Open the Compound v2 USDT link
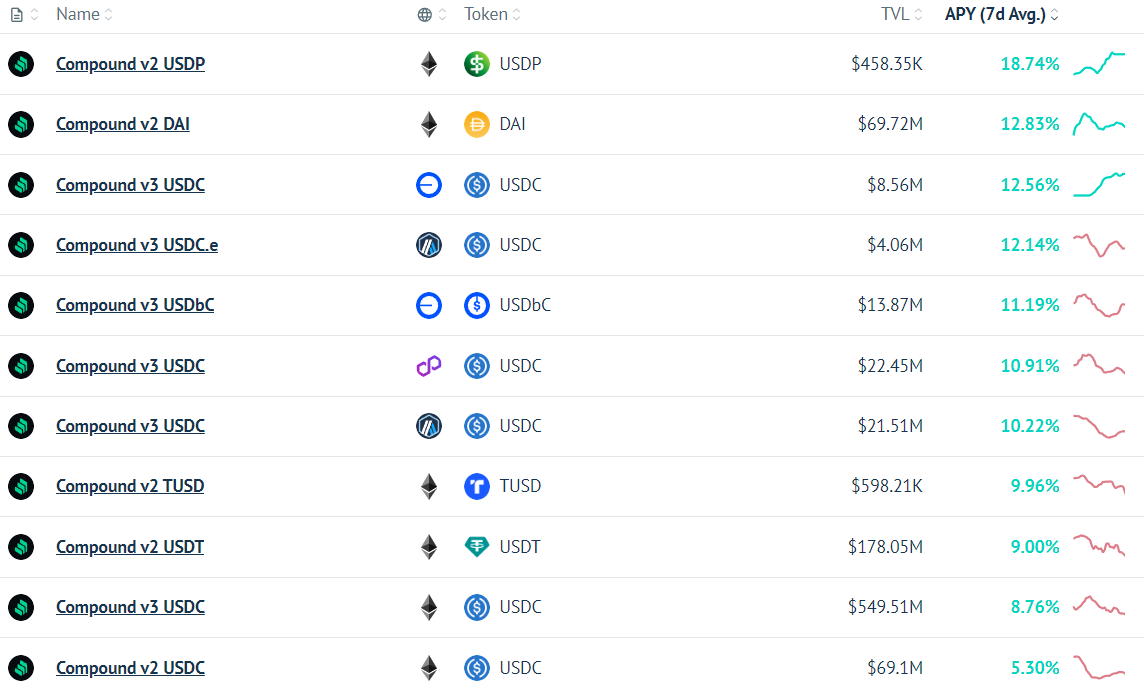Screen dimensions: 1144x695 click(130, 547)
